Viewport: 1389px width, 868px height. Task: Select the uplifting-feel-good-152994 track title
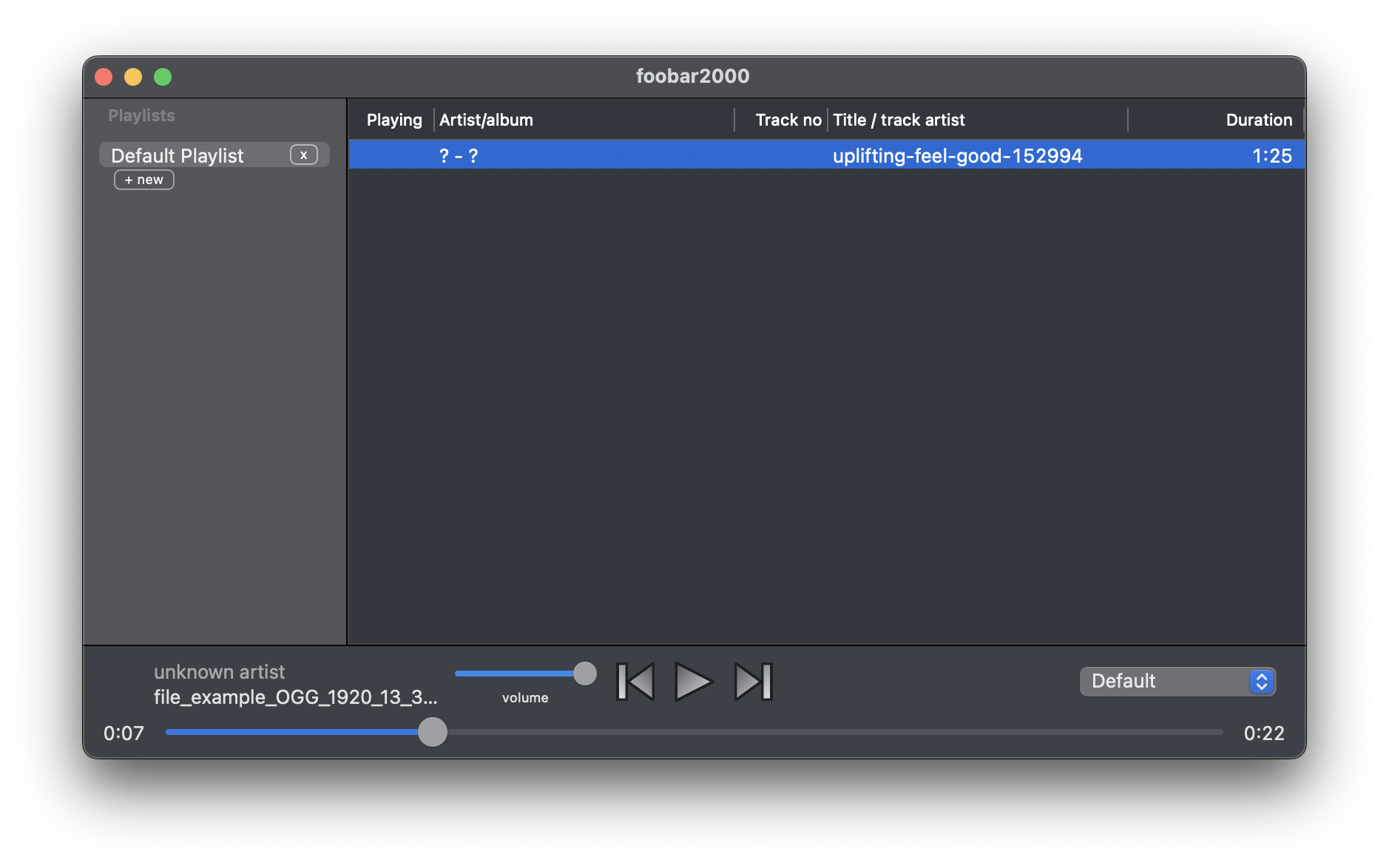click(957, 156)
